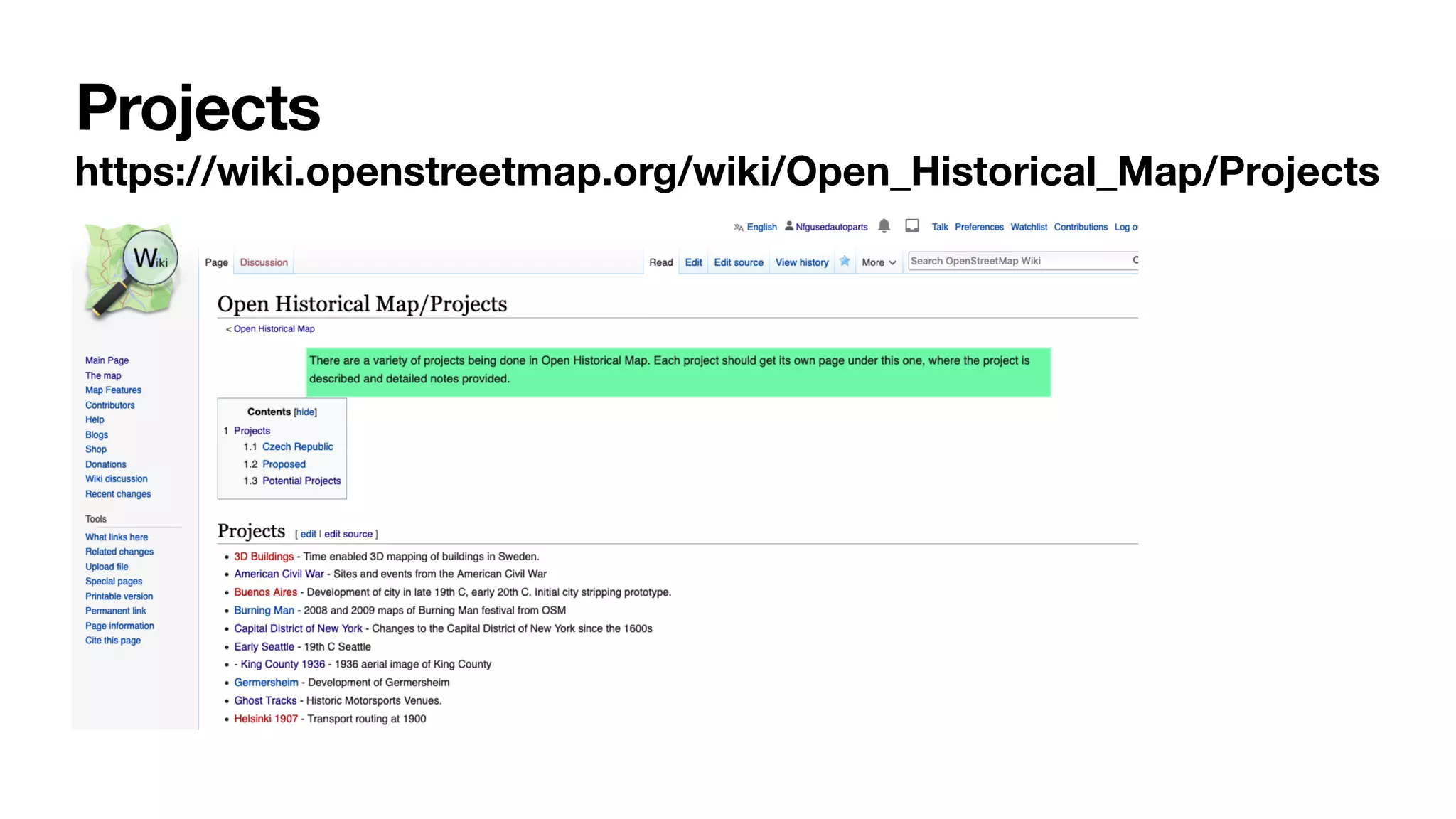Open Buenos Aires project page

click(x=265, y=592)
